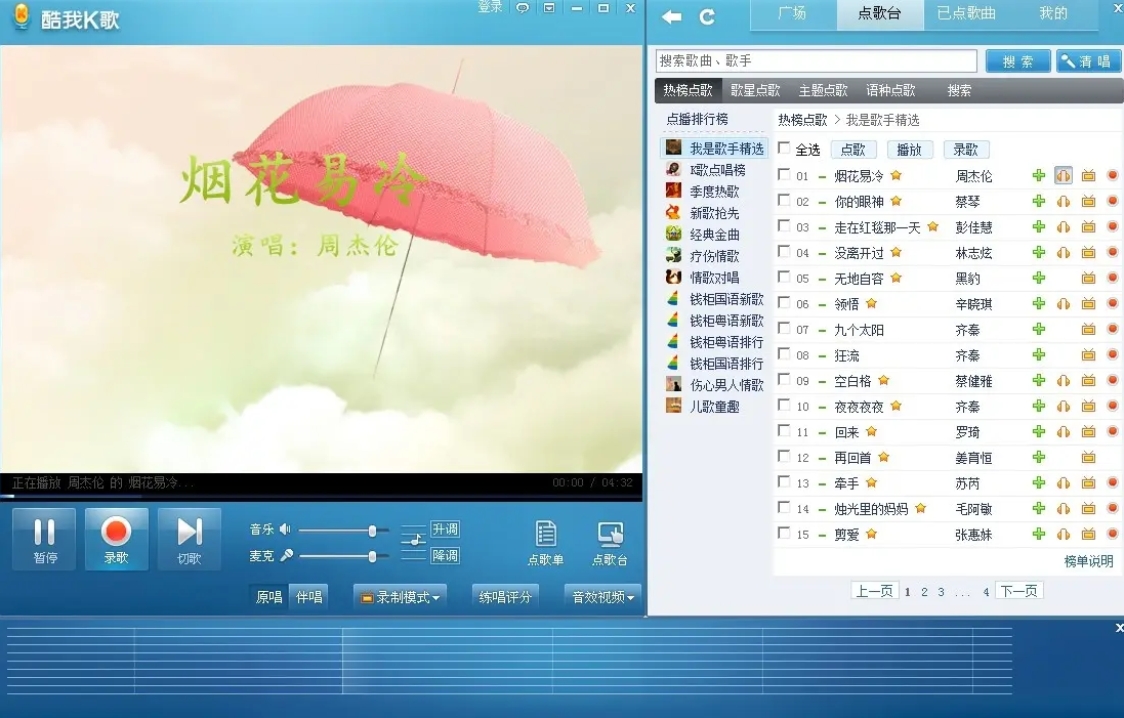Seek on the playback progress bar
Screen dimensions: 1124x718
(x=321, y=495)
